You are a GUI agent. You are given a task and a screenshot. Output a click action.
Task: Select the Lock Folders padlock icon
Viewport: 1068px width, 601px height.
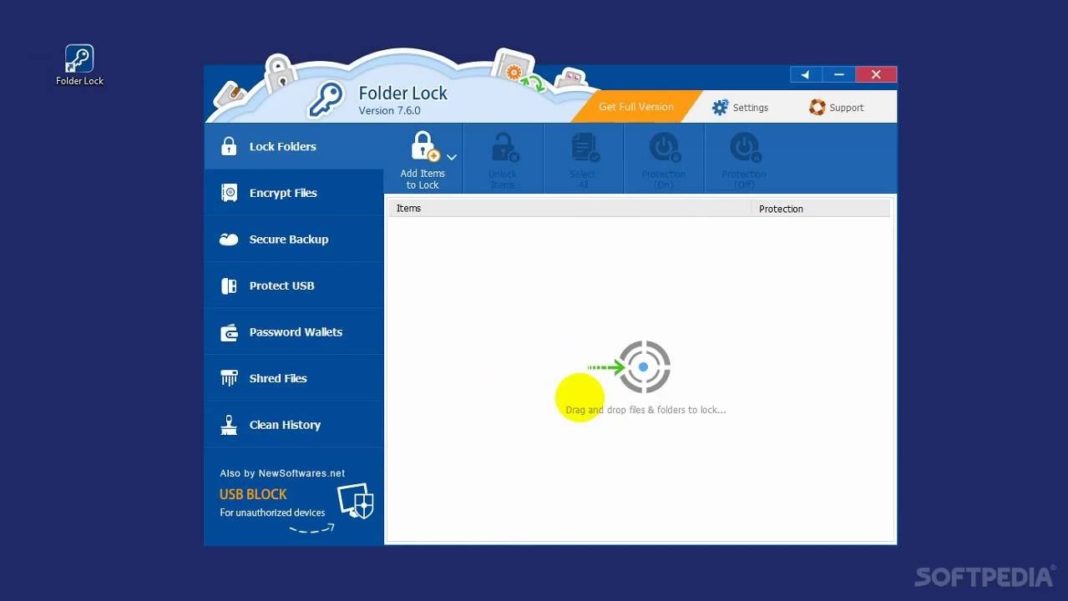click(227, 146)
